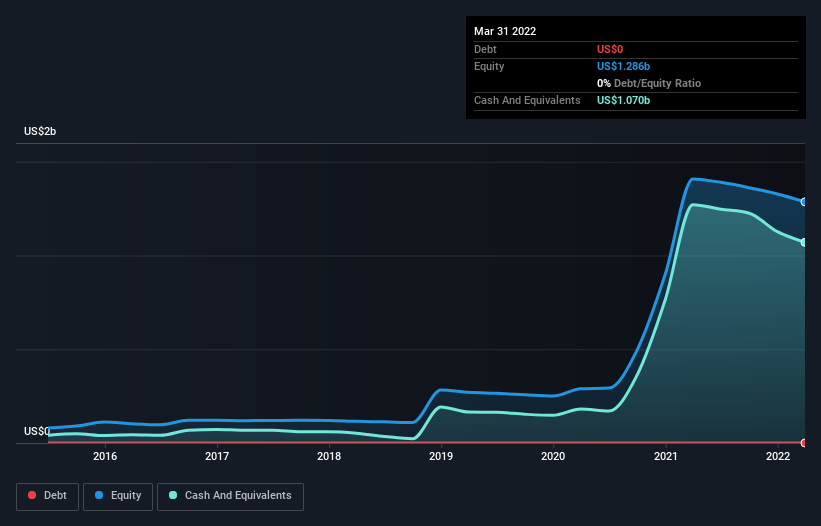The height and width of the screenshot is (526, 821).
Task: Click the Debt row label in tooltip
Action: [x=485, y=49]
